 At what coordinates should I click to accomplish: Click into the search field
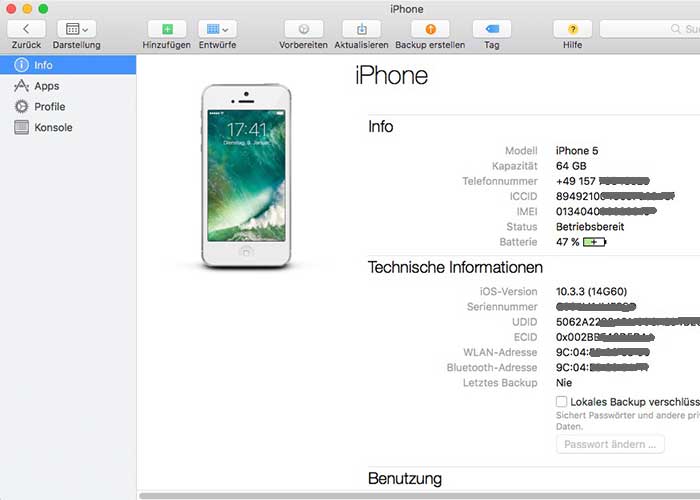(650, 29)
